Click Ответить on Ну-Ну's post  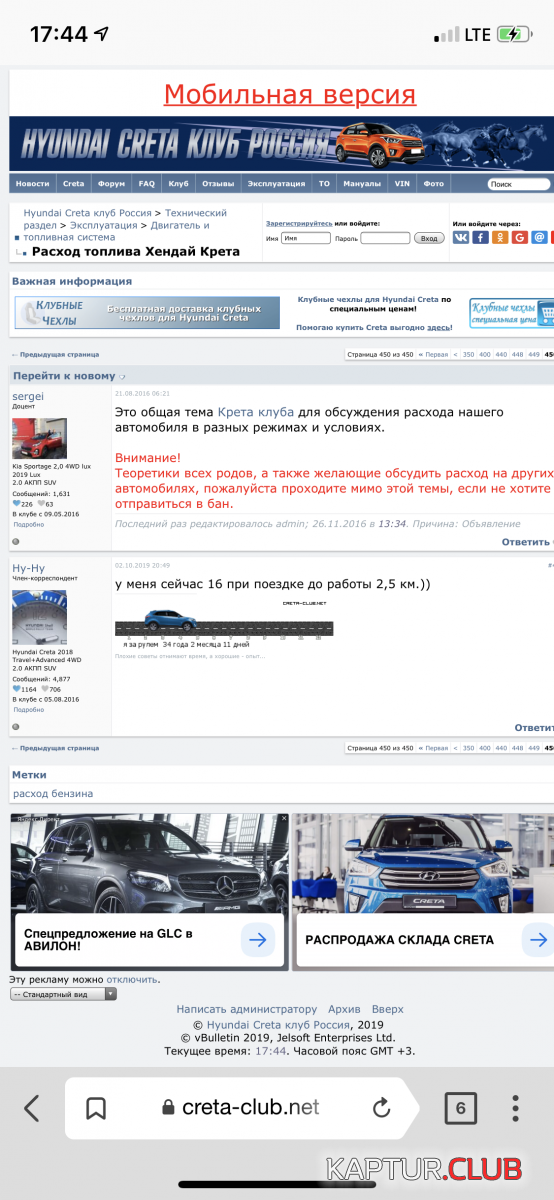pos(534,728)
